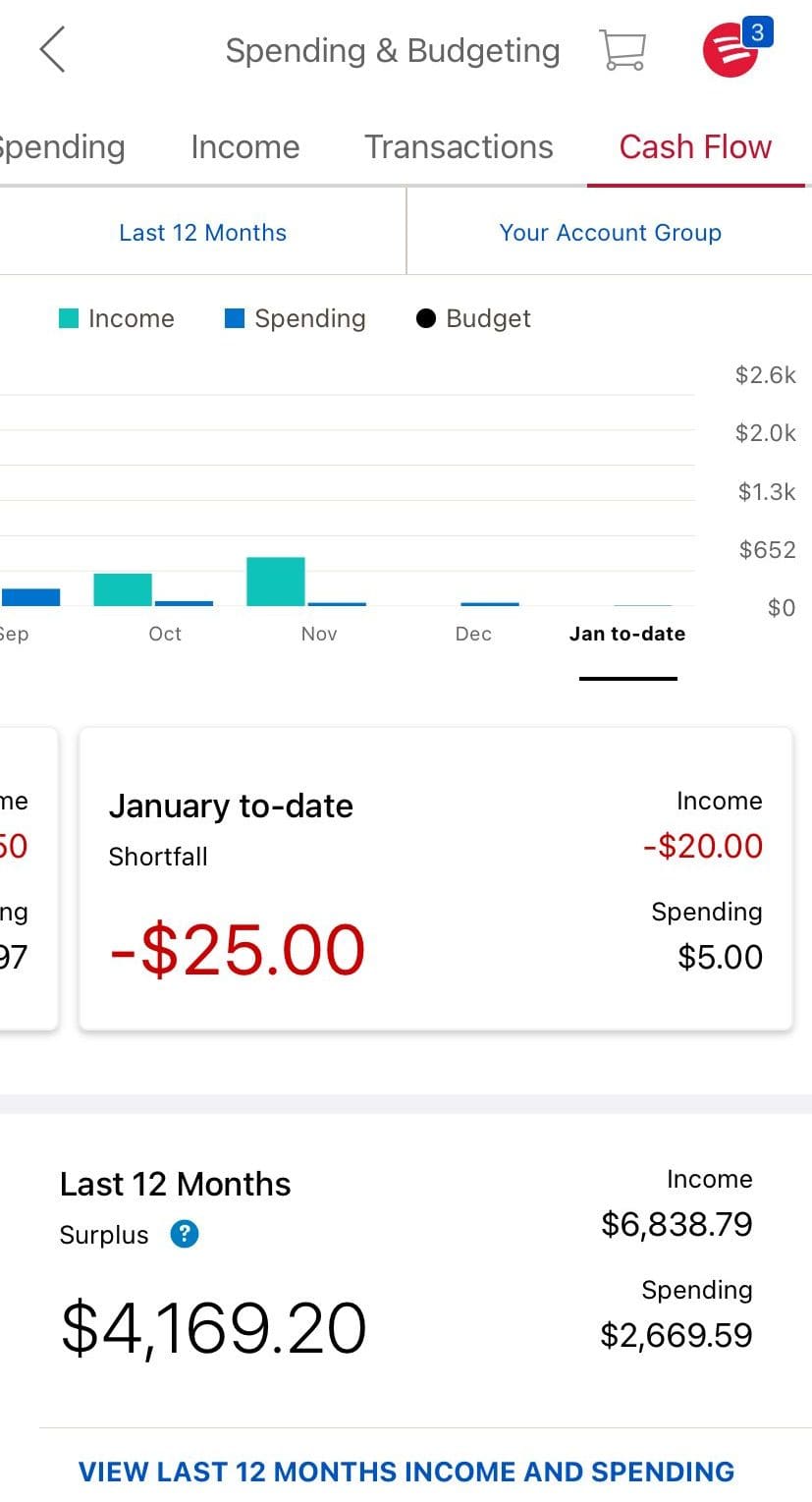Screen dimensions: 812x1502
Task: Toggle the Budget legend dot
Action: point(426,318)
